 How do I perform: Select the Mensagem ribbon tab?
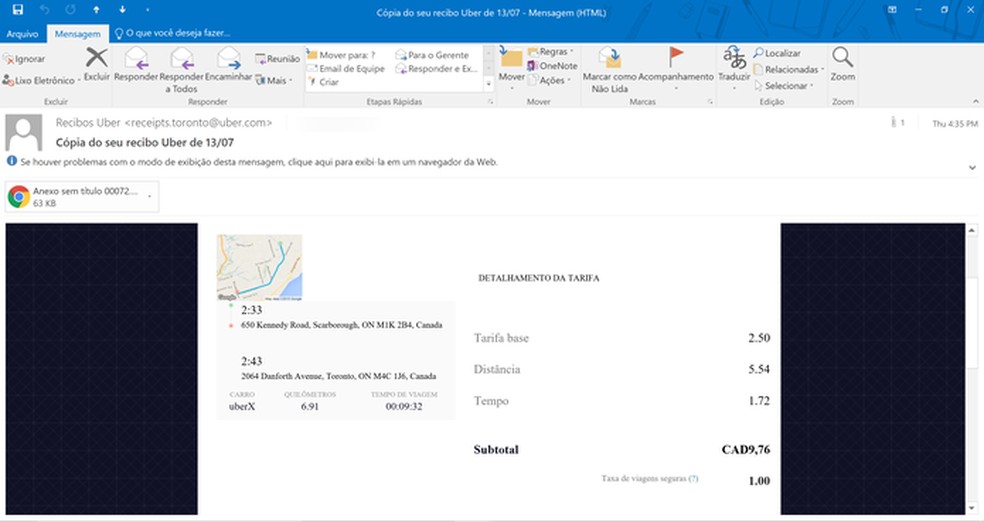[x=77, y=34]
